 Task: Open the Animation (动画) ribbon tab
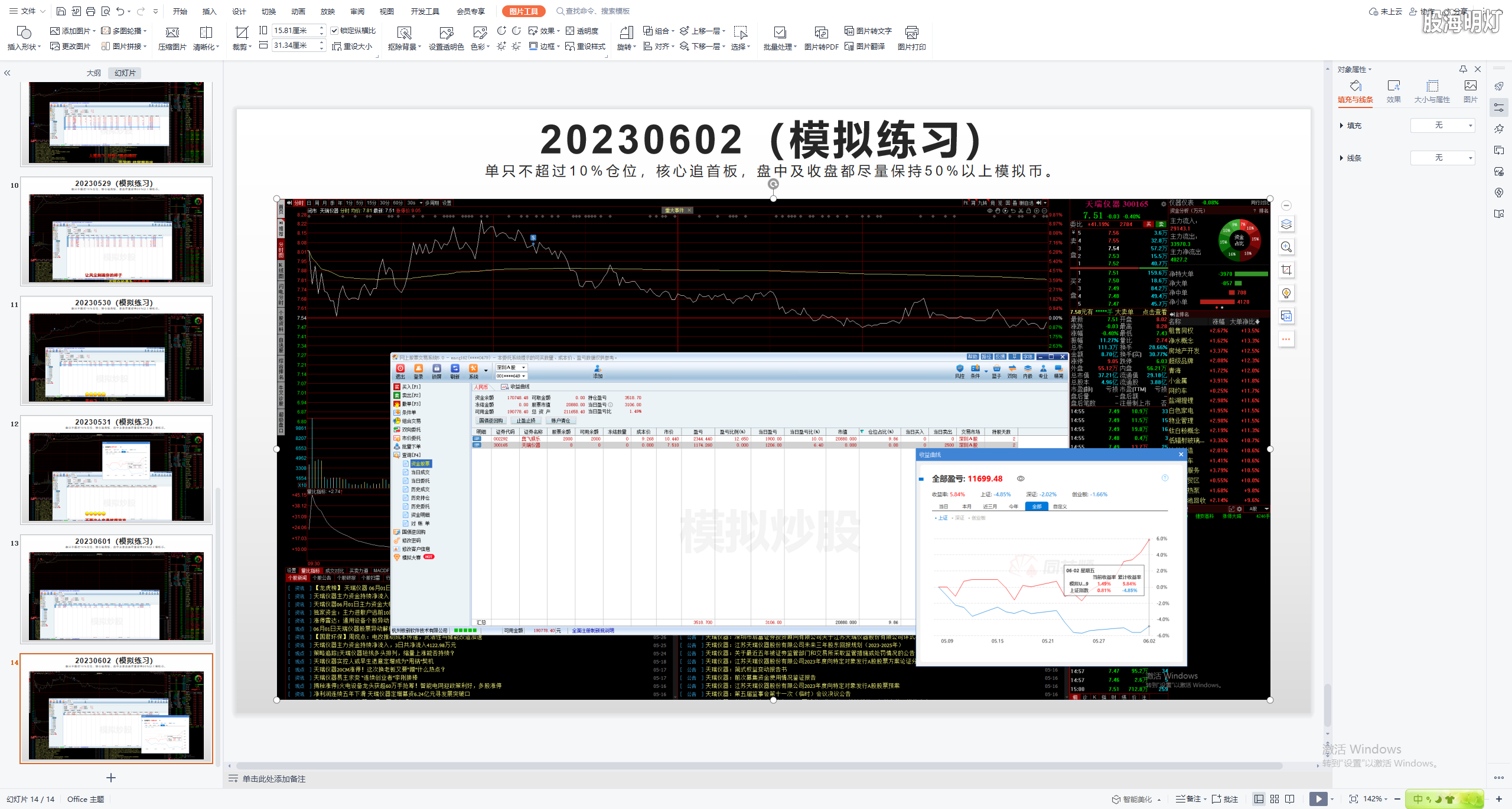[x=298, y=11]
